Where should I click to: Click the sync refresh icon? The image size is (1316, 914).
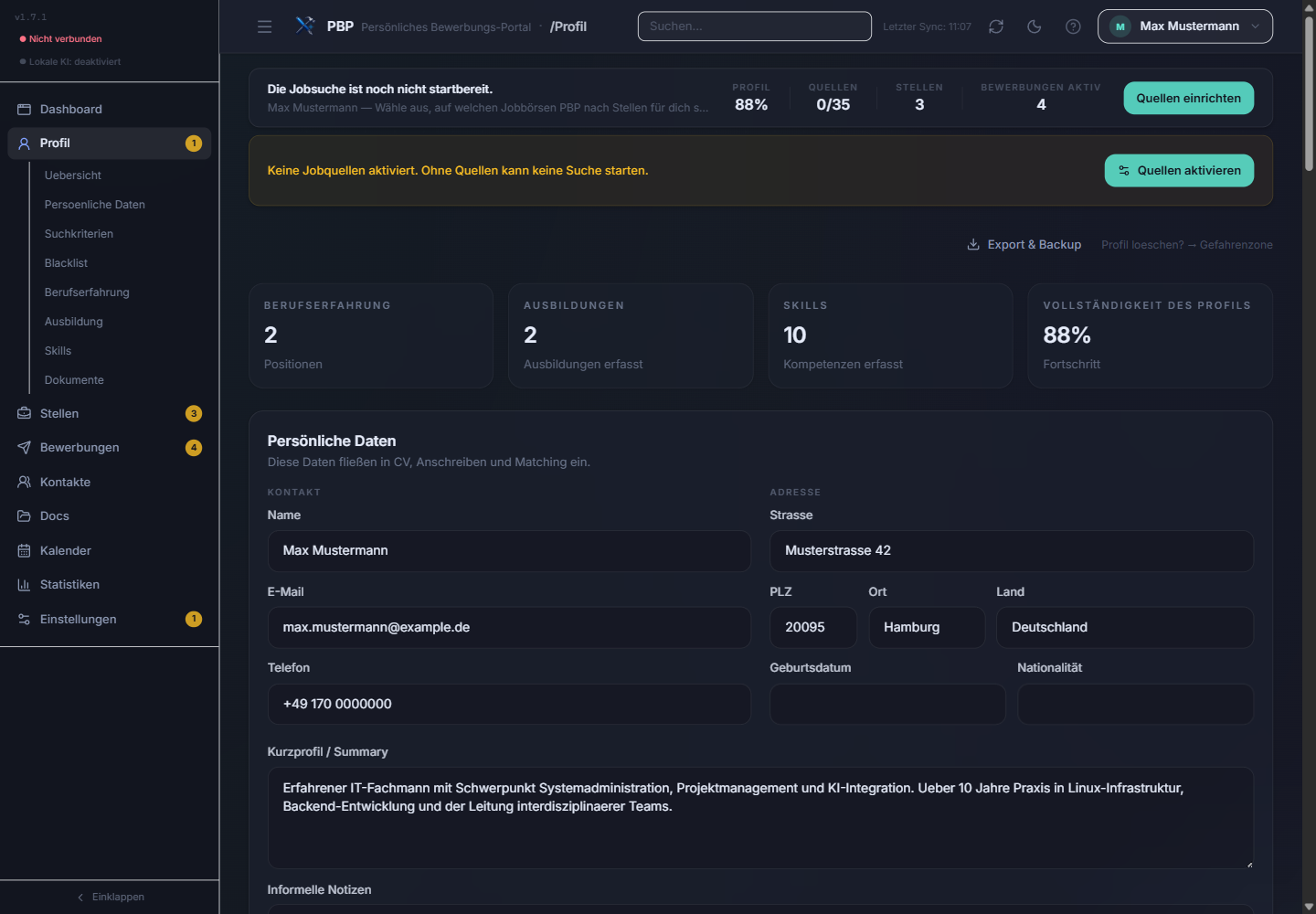(x=996, y=27)
